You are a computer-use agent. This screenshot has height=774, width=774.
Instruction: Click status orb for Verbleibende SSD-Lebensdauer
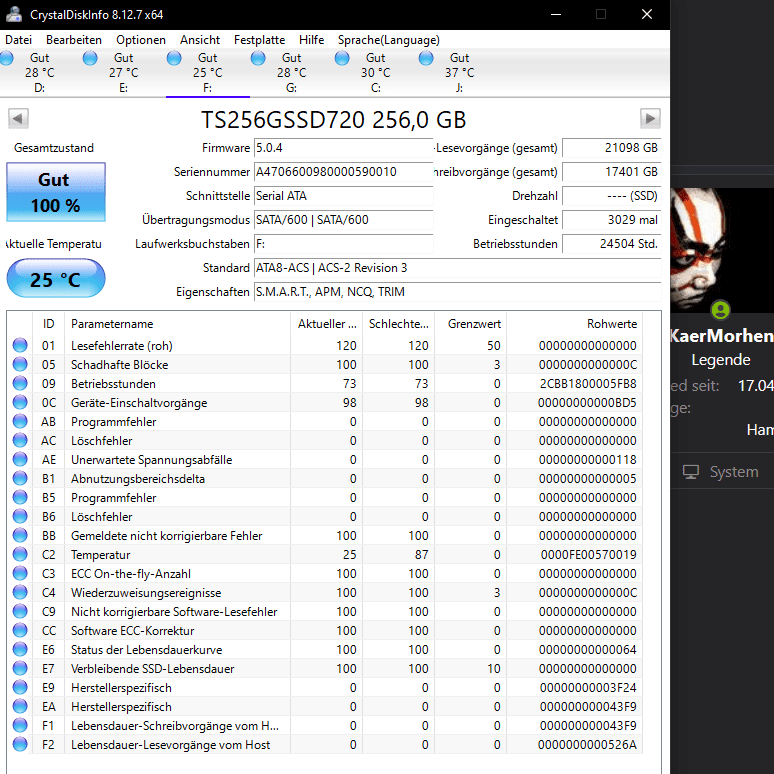point(20,668)
